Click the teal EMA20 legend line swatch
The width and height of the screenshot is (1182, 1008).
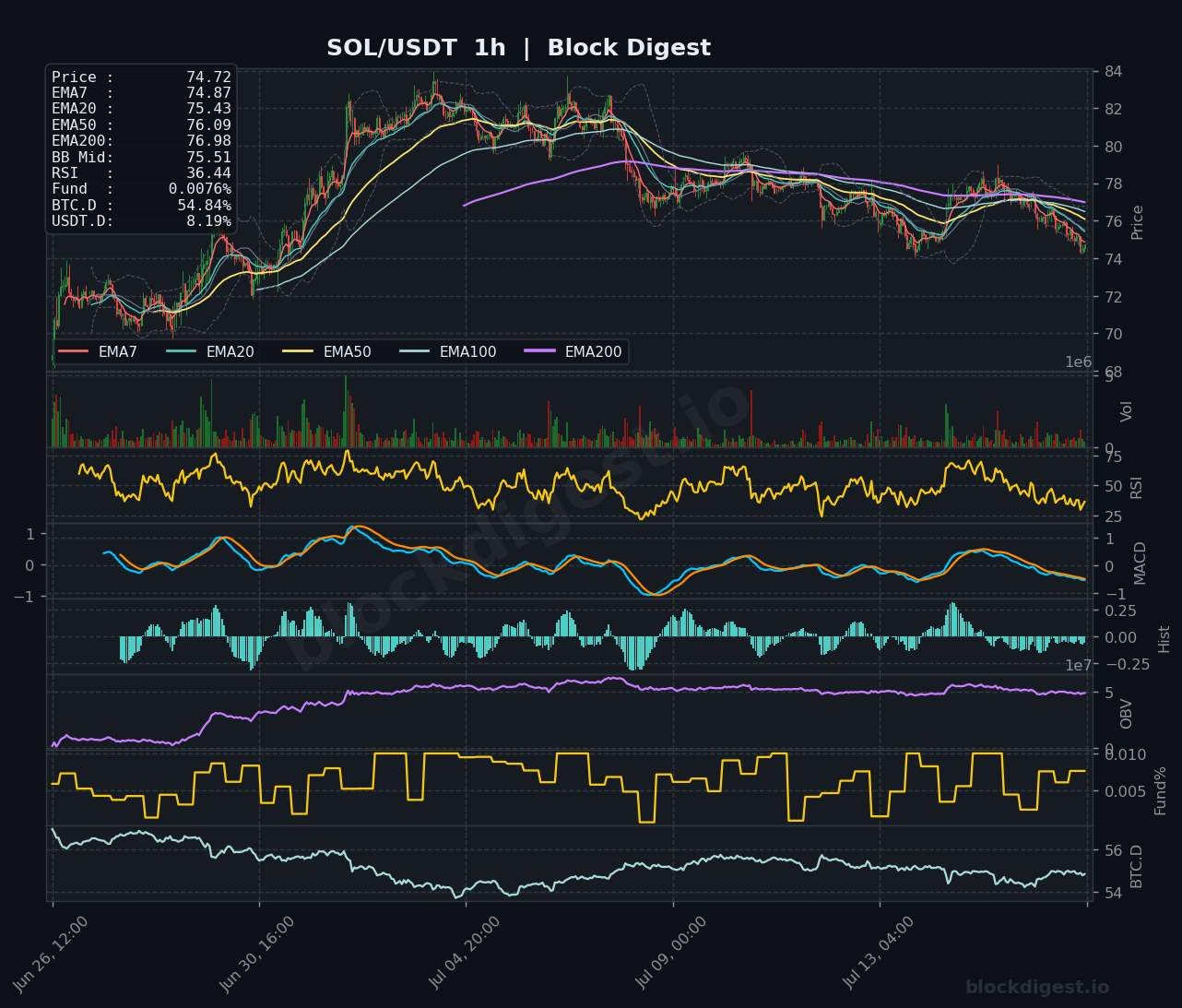click(181, 351)
